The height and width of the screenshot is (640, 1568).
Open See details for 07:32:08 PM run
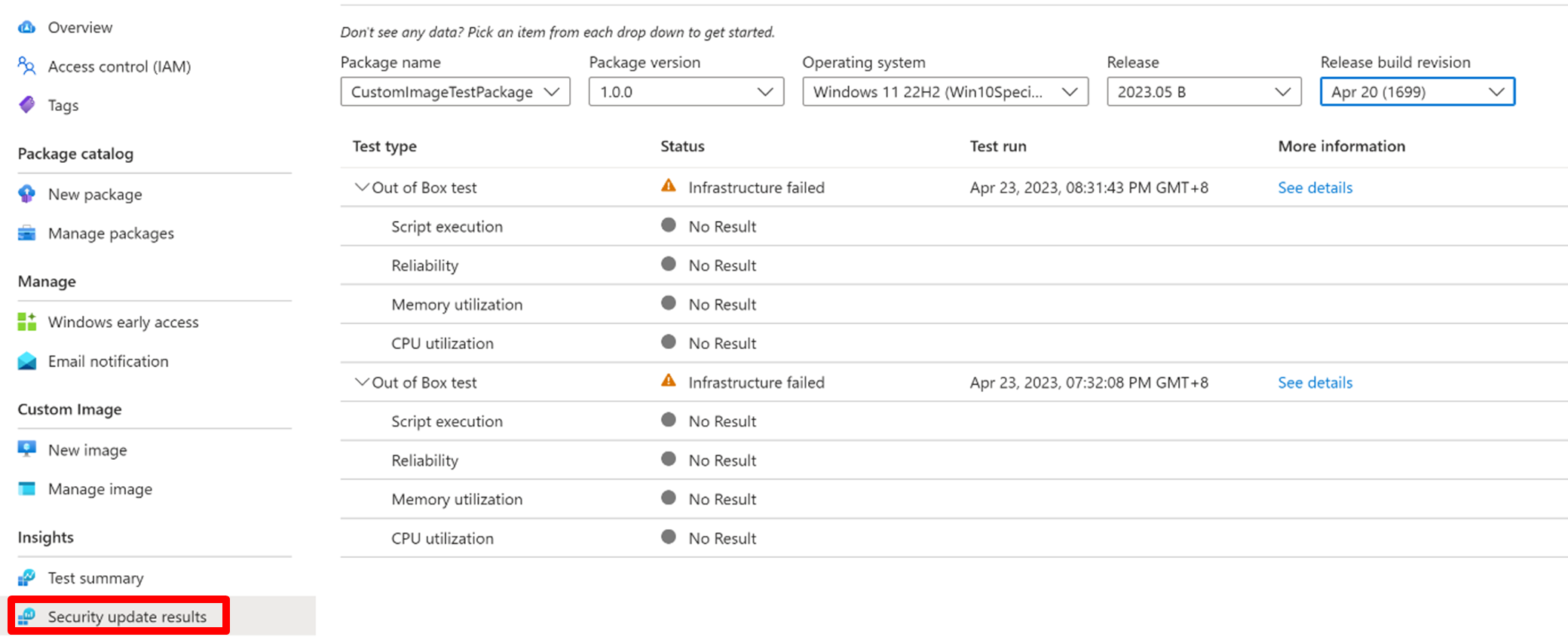(x=1315, y=382)
